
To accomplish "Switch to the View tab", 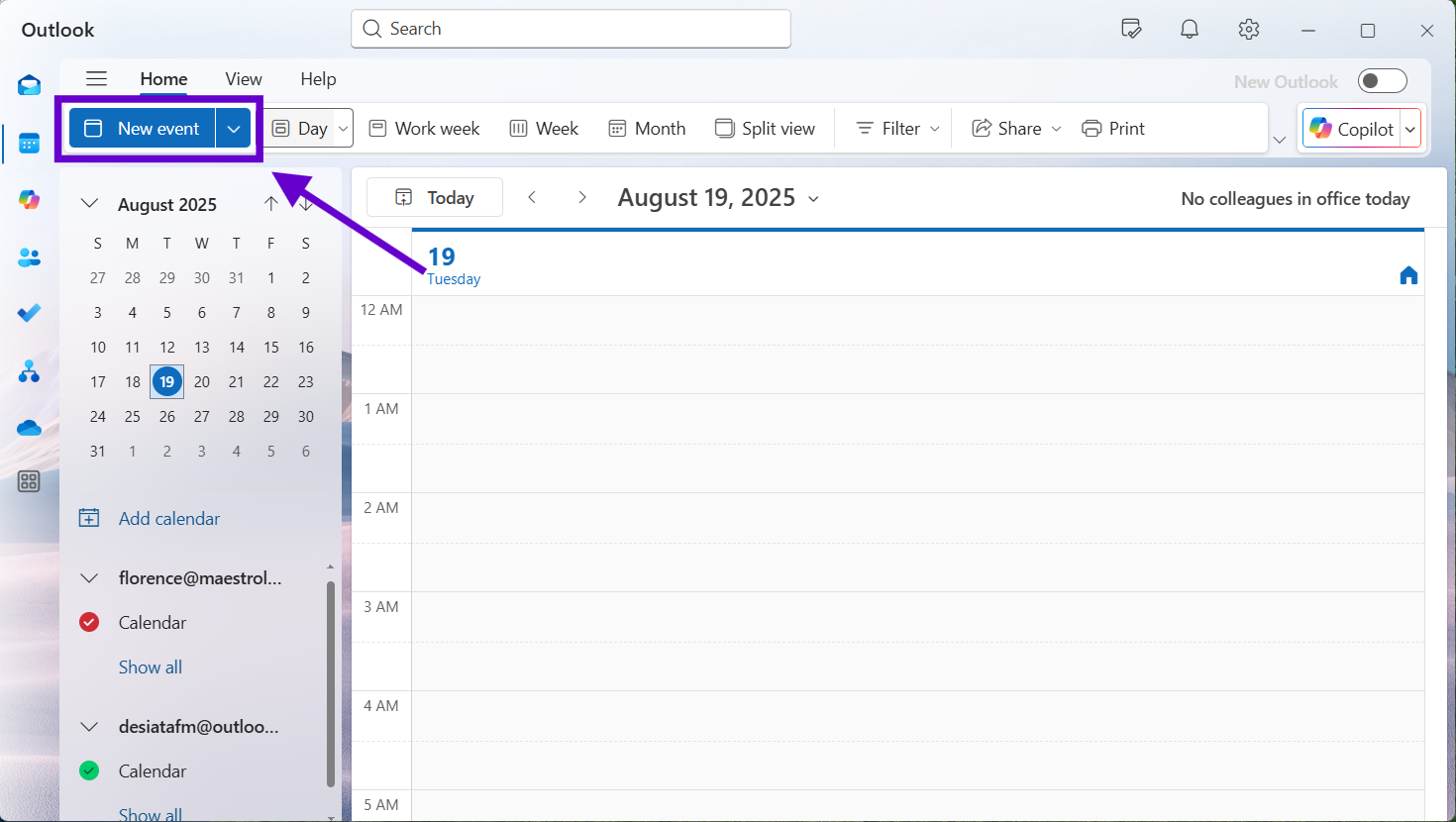I will [244, 79].
